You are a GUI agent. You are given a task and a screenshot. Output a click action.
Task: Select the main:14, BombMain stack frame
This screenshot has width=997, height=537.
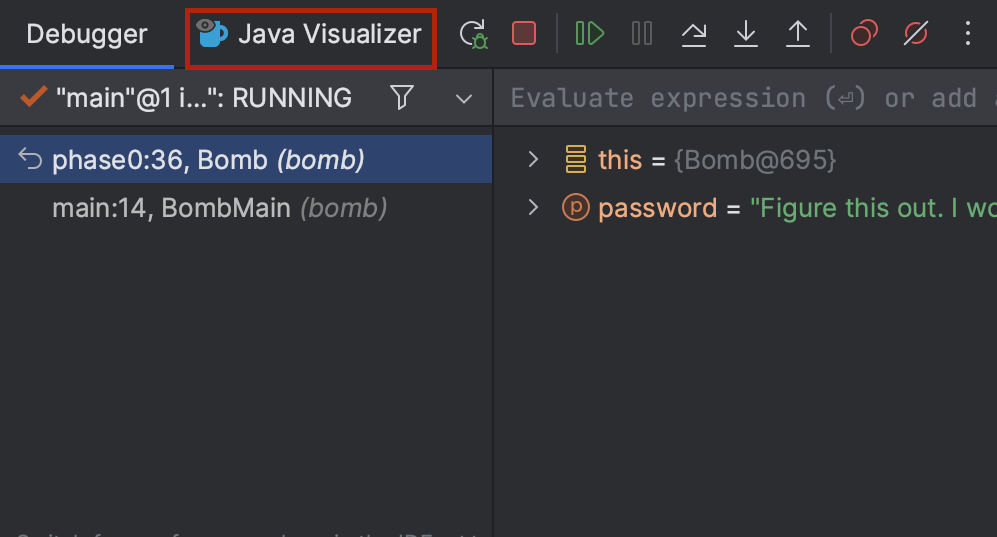(218, 208)
